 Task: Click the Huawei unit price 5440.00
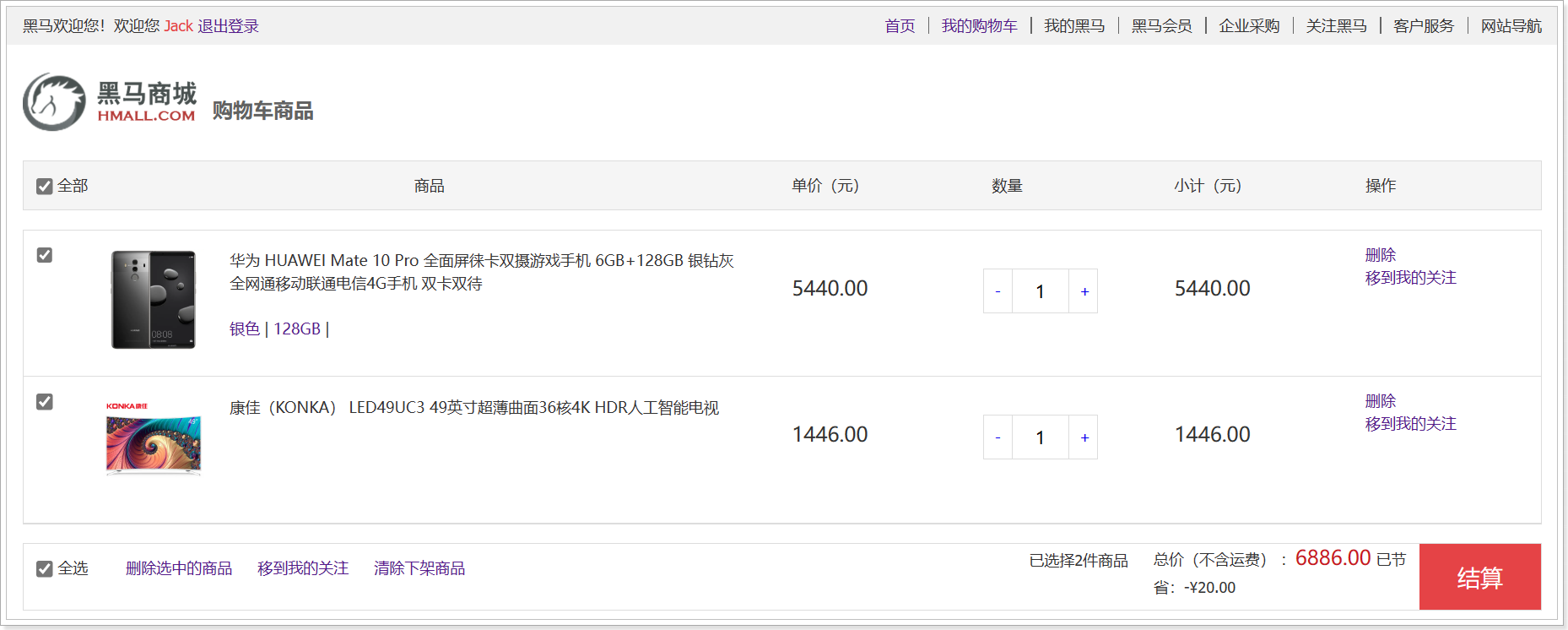830,289
